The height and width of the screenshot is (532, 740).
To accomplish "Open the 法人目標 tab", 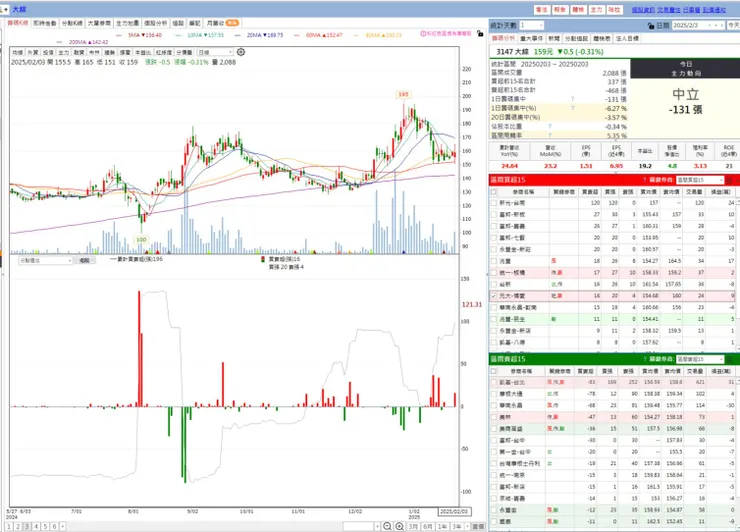I will click(627, 38).
